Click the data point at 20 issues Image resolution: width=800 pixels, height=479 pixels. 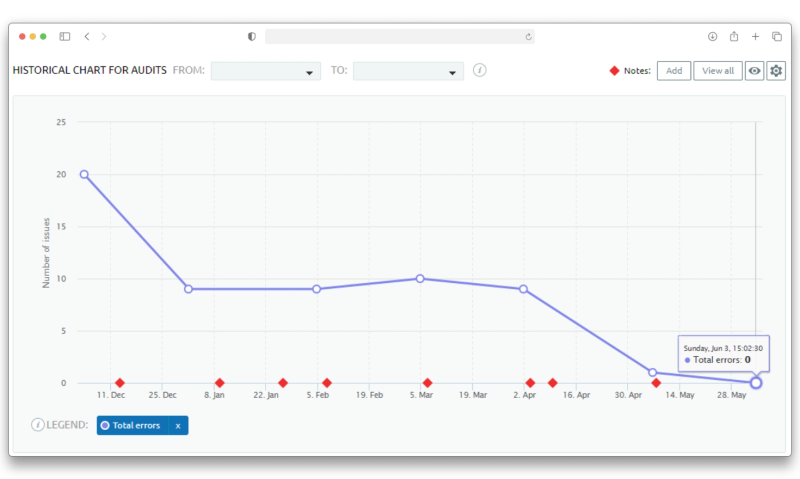[84, 174]
